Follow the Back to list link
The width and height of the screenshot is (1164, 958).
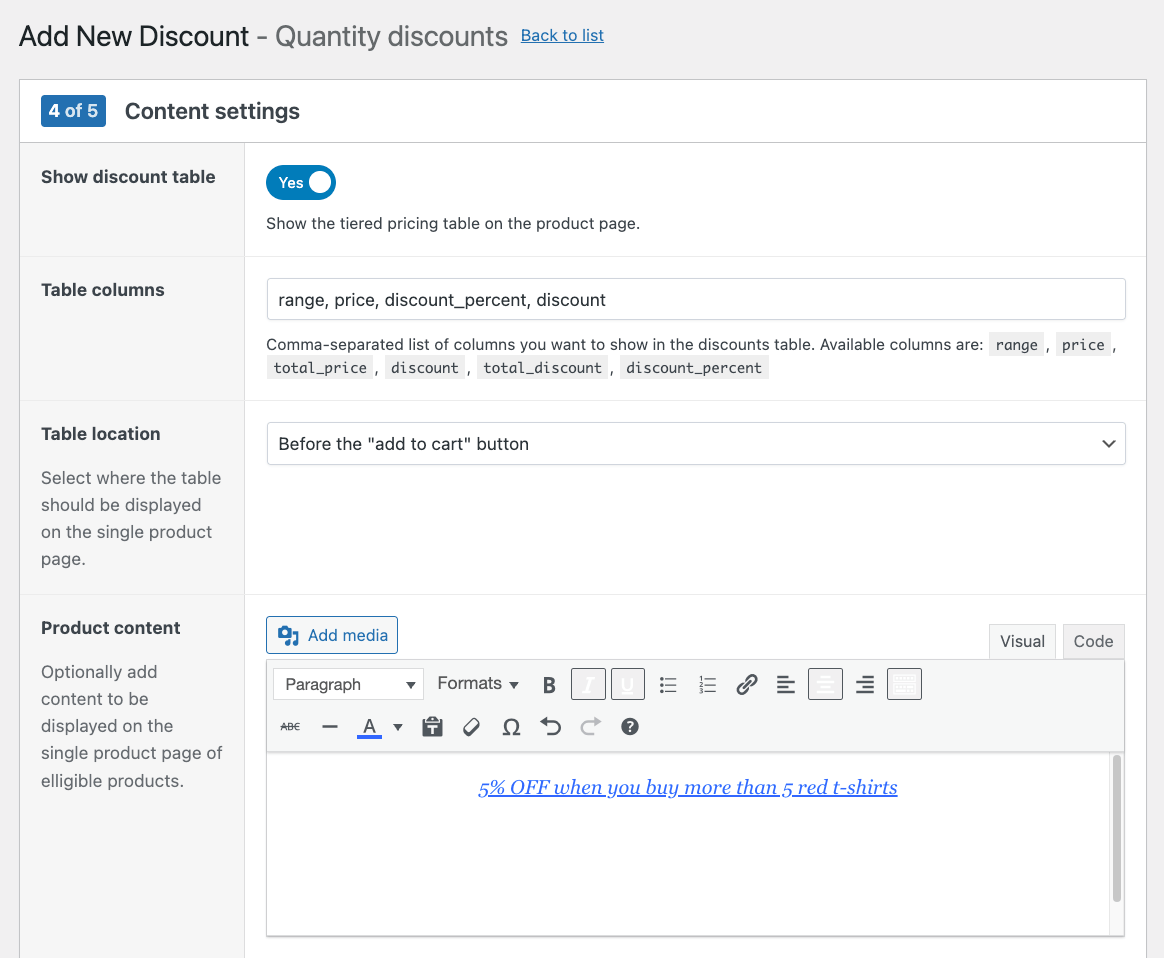click(562, 36)
